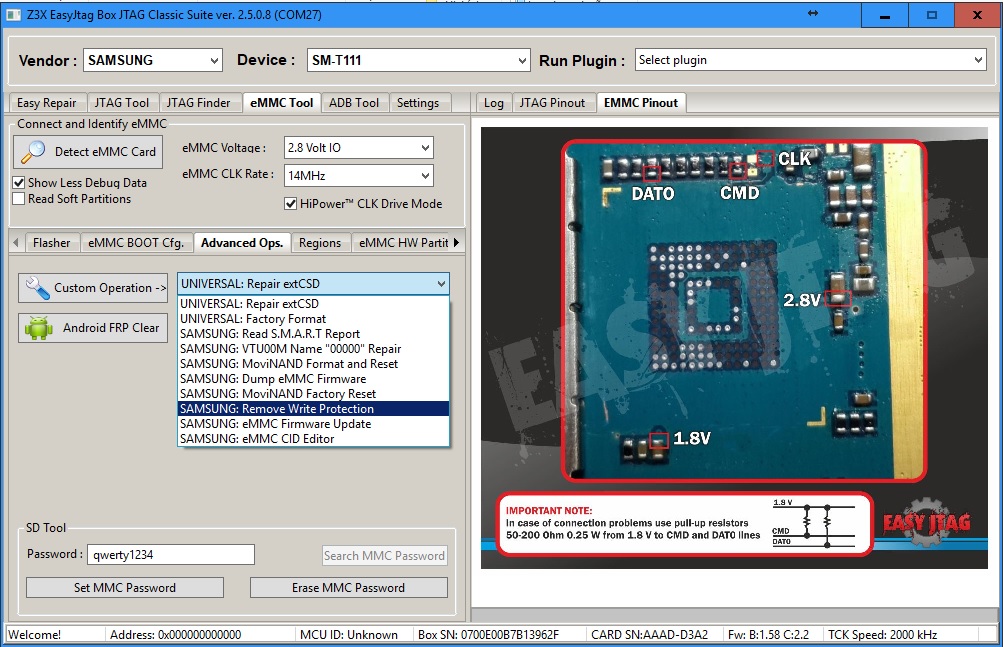Click the Erase MMC Password button

tap(349, 587)
